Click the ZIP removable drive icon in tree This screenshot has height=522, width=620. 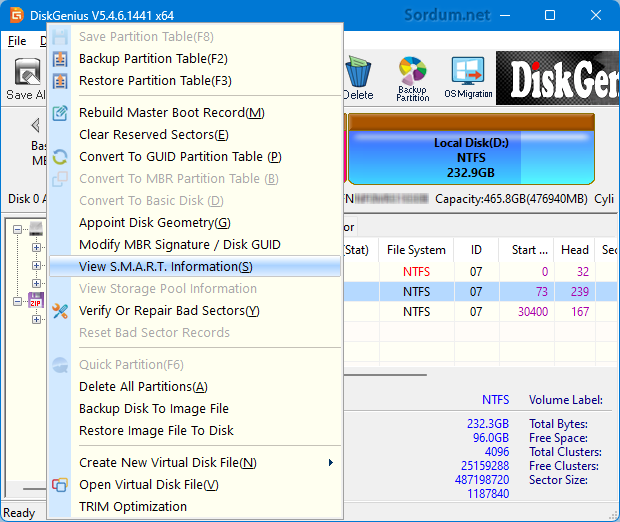coord(36,301)
